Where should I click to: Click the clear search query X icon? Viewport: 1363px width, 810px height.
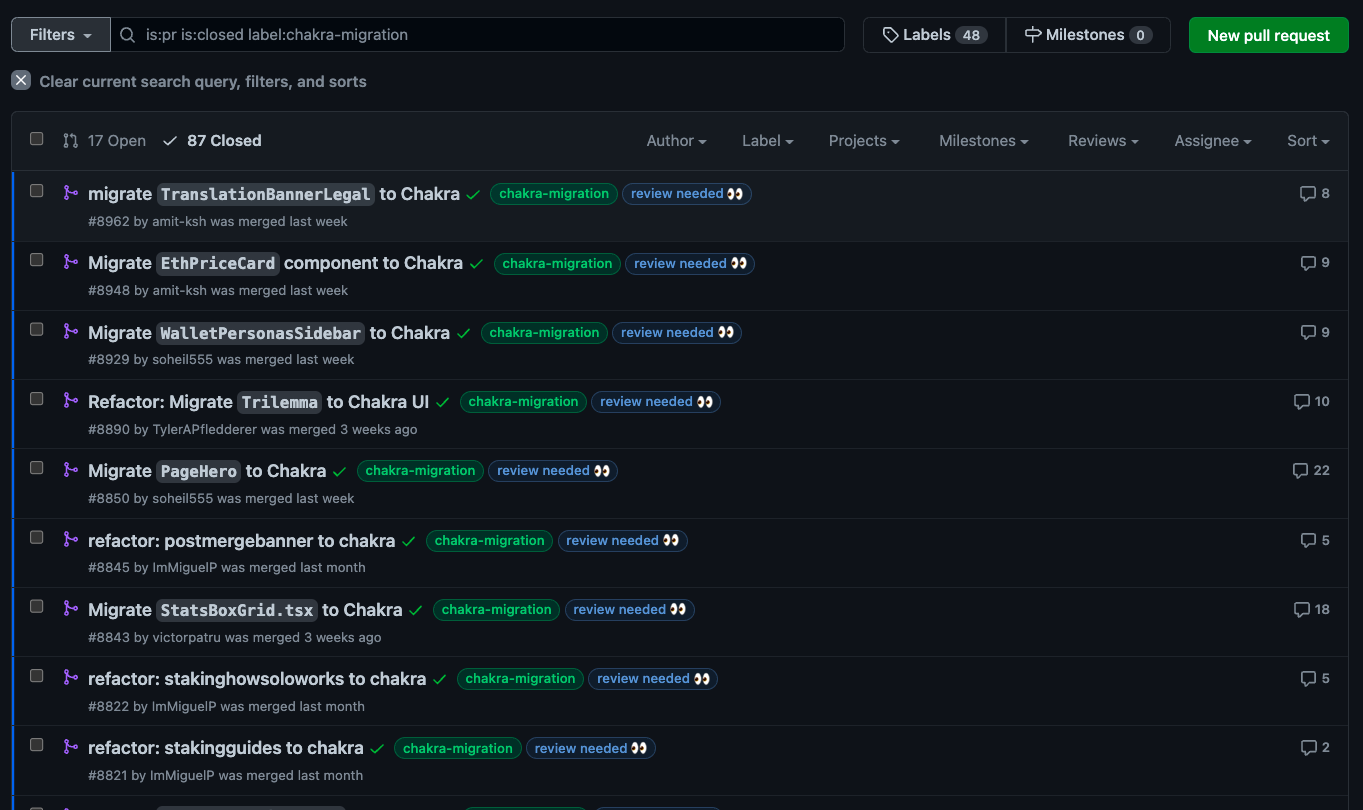tap(21, 81)
